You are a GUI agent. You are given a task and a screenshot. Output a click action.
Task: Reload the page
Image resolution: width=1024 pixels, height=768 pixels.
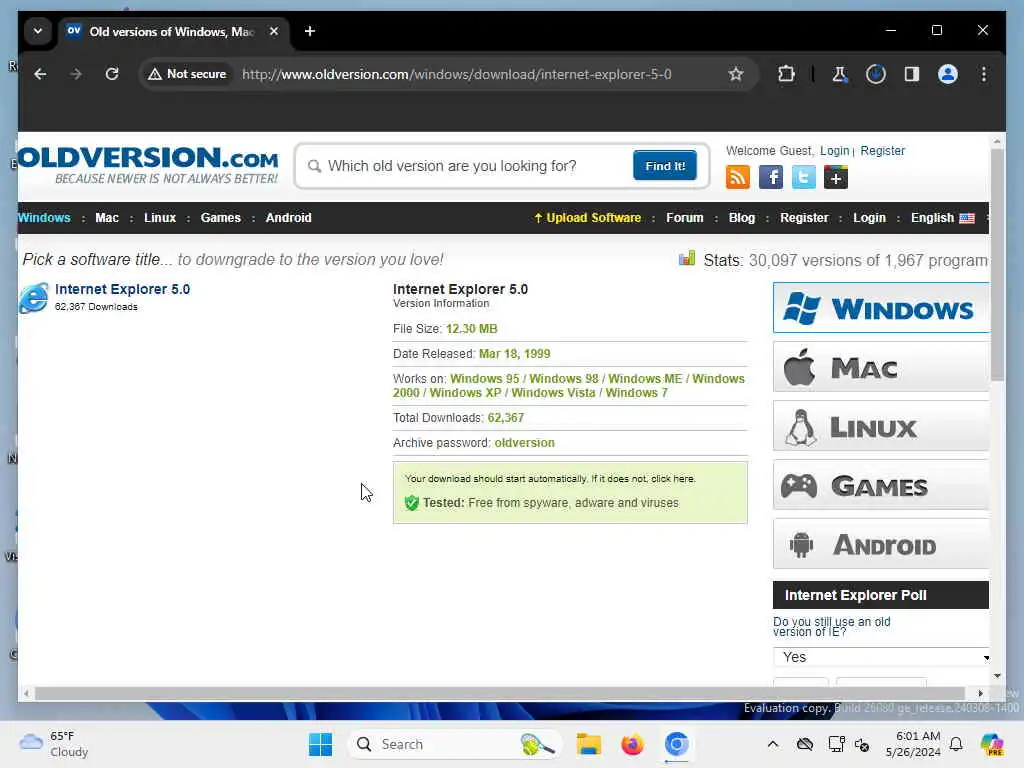pos(112,74)
